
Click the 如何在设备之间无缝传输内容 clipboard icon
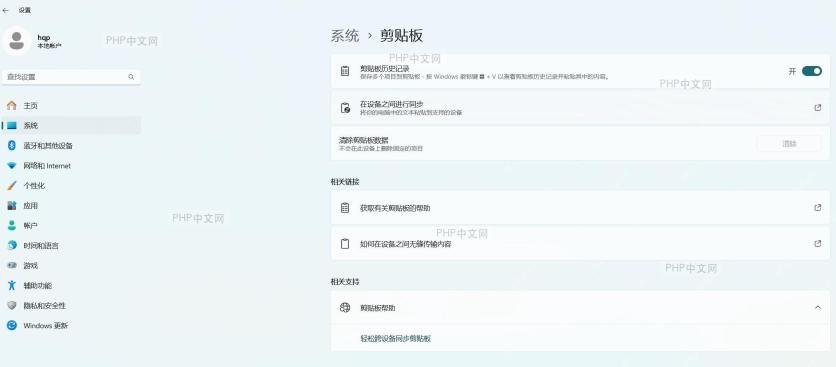click(x=345, y=244)
